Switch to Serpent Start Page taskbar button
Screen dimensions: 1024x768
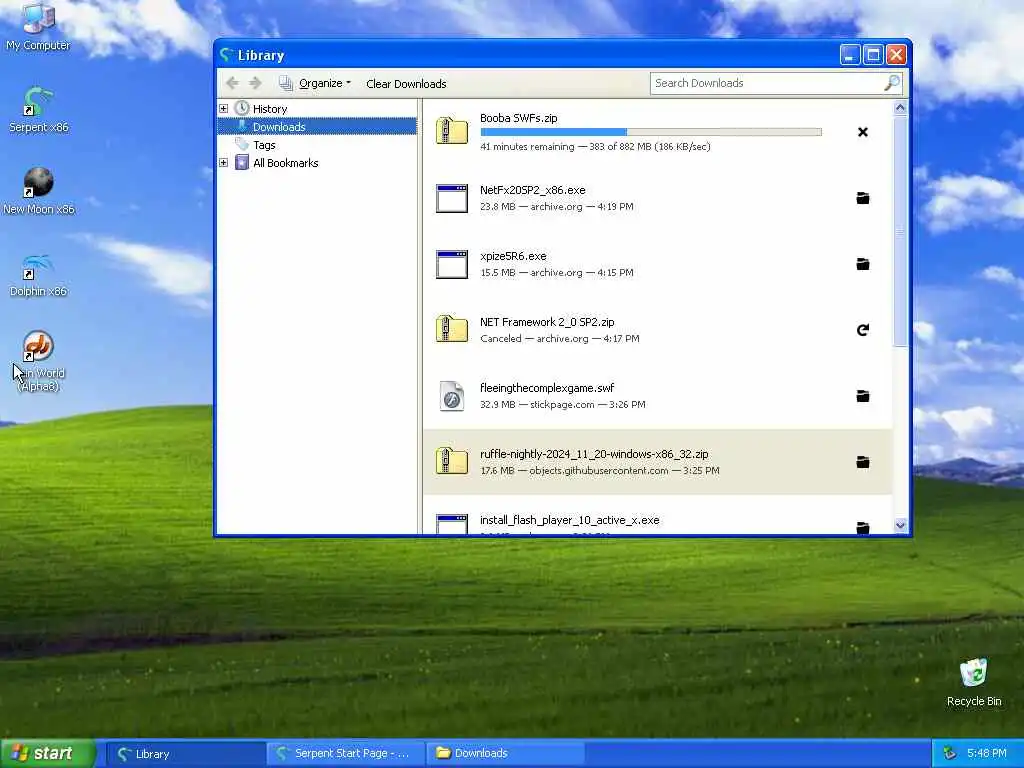pos(345,754)
